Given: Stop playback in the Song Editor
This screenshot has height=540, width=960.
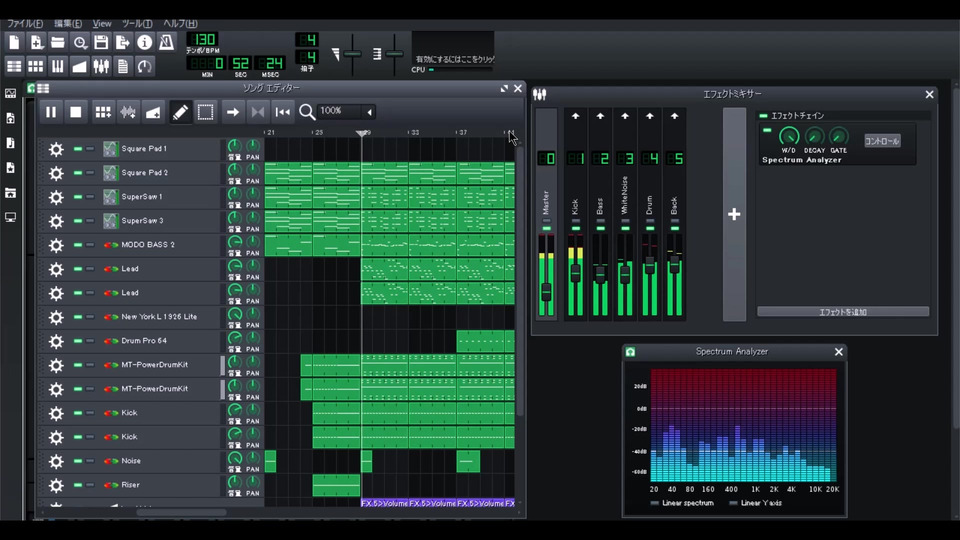Looking at the screenshot, I should [76, 112].
